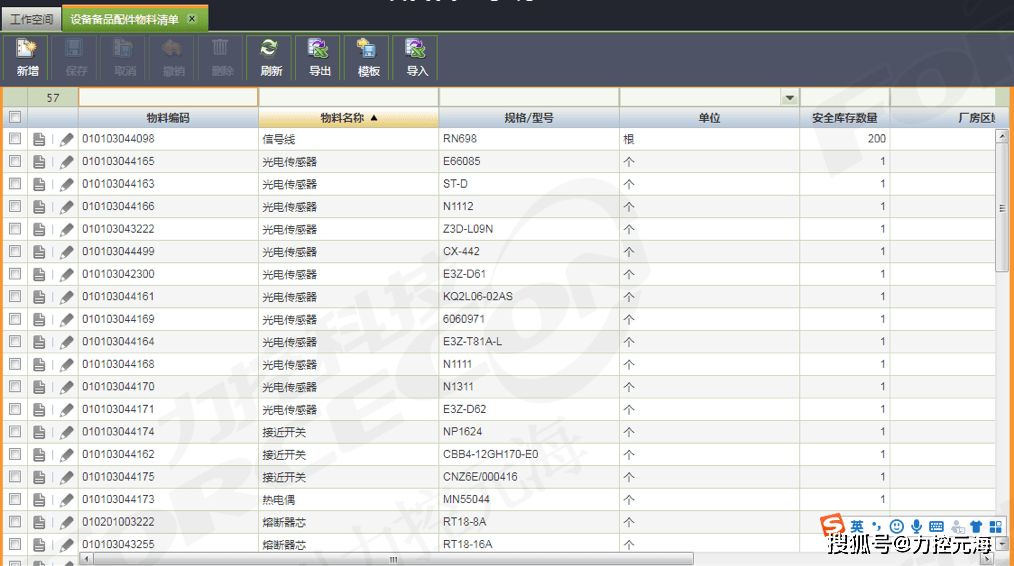1014x566 pixels.
Task: Check the box for row 010103044173
Action: 15,499
